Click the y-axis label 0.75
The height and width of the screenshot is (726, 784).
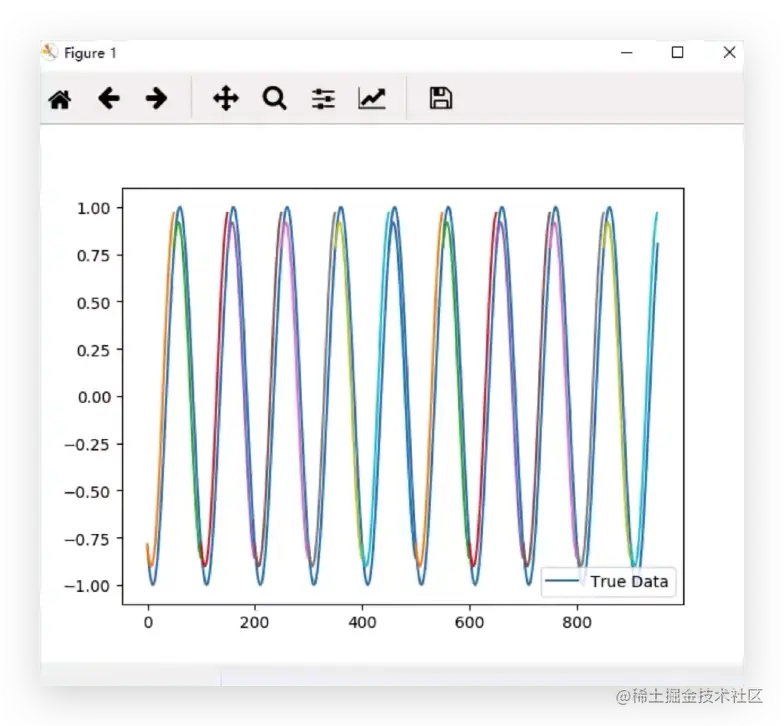(x=94, y=256)
